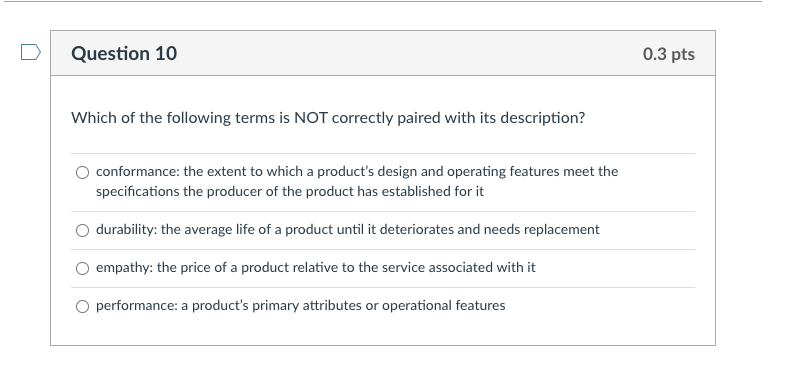Click the durability answer description text
The width and height of the screenshot is (793, 368).
[x=348, y=229]
